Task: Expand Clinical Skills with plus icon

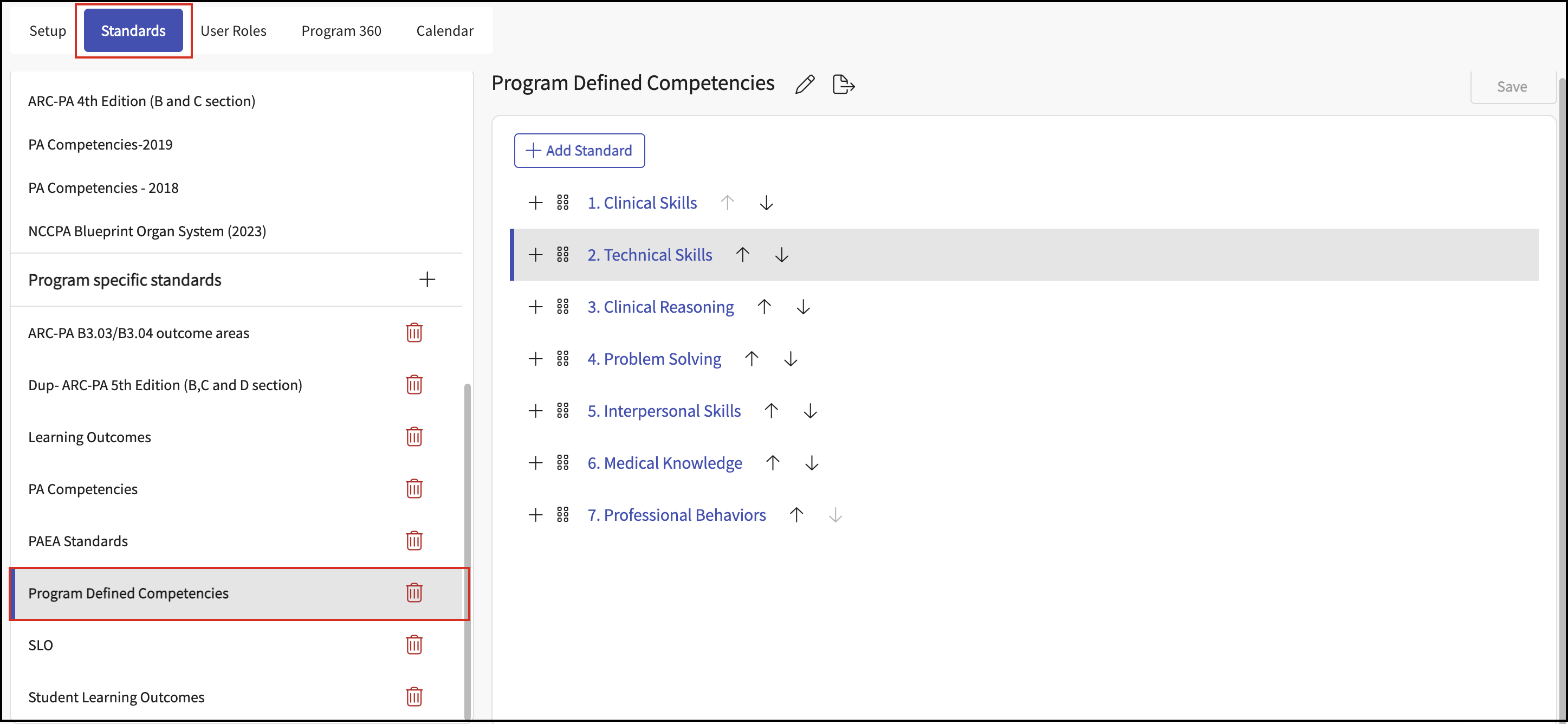Action: [x=535, y=203]
